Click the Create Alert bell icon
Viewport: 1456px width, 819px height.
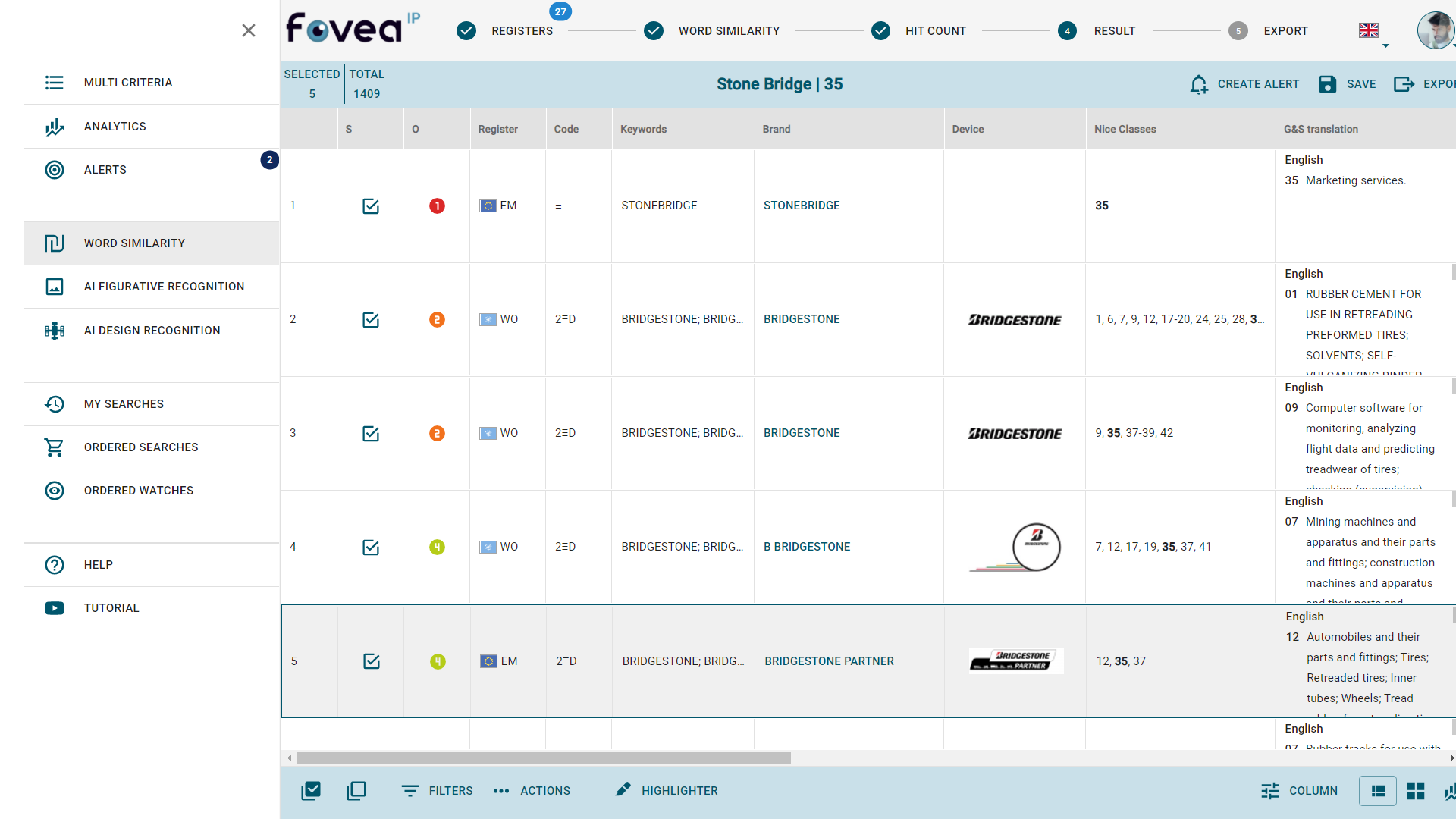pos(1198,84)
